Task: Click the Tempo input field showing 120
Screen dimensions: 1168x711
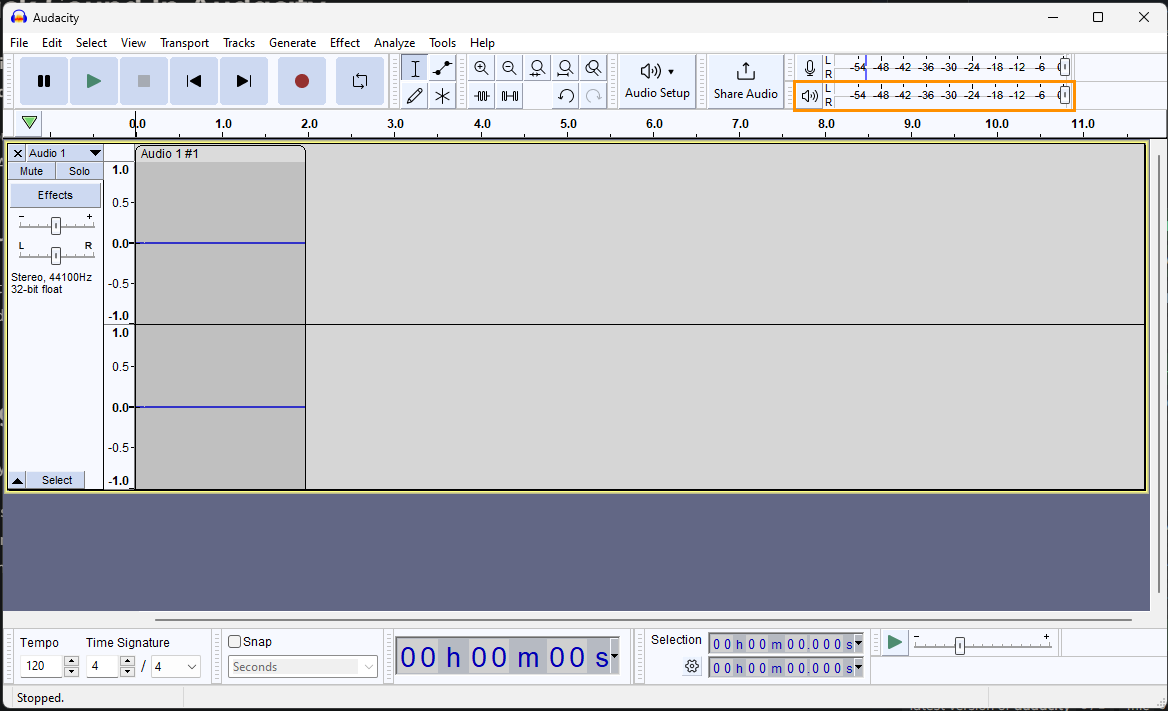Action: tap(42, 666)
